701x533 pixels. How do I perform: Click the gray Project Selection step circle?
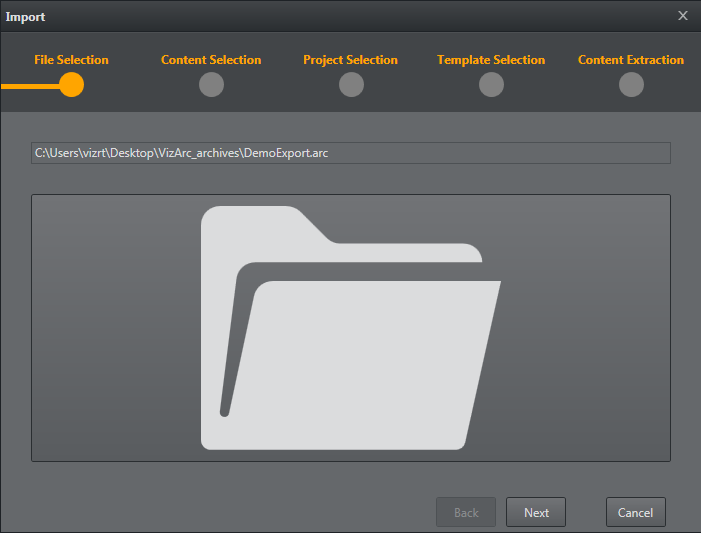pyautogui.click(x=351, y=85)
